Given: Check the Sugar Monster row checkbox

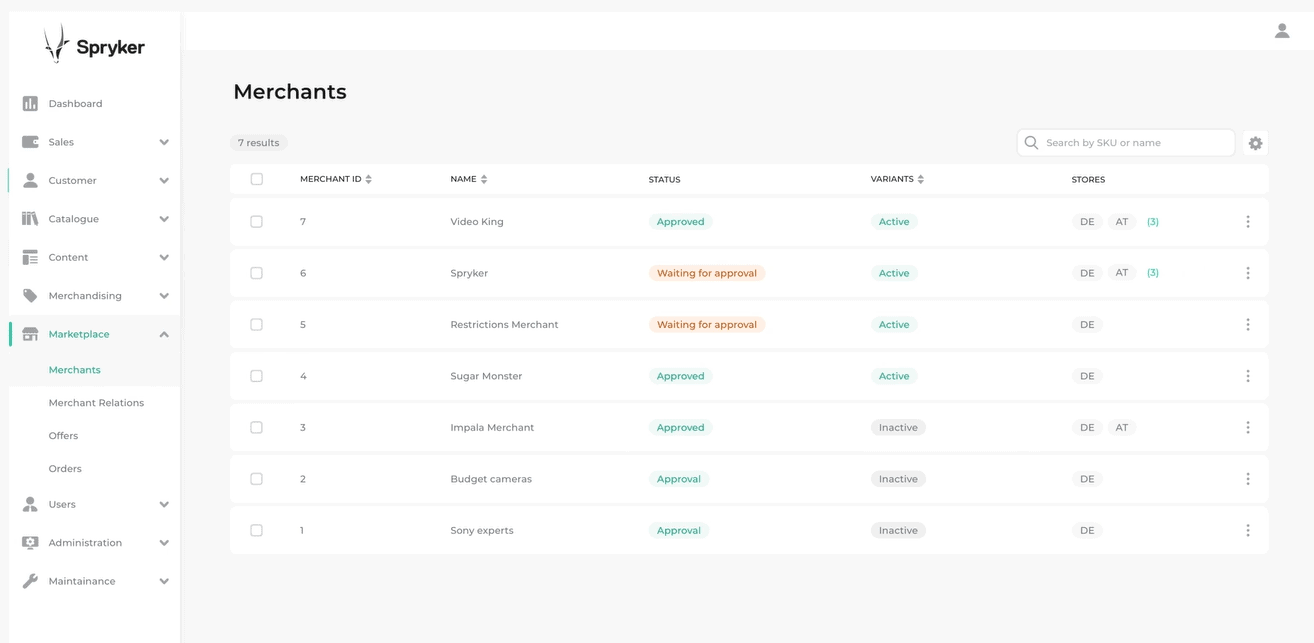Looking at the screenshot, I should pos(257,376).
